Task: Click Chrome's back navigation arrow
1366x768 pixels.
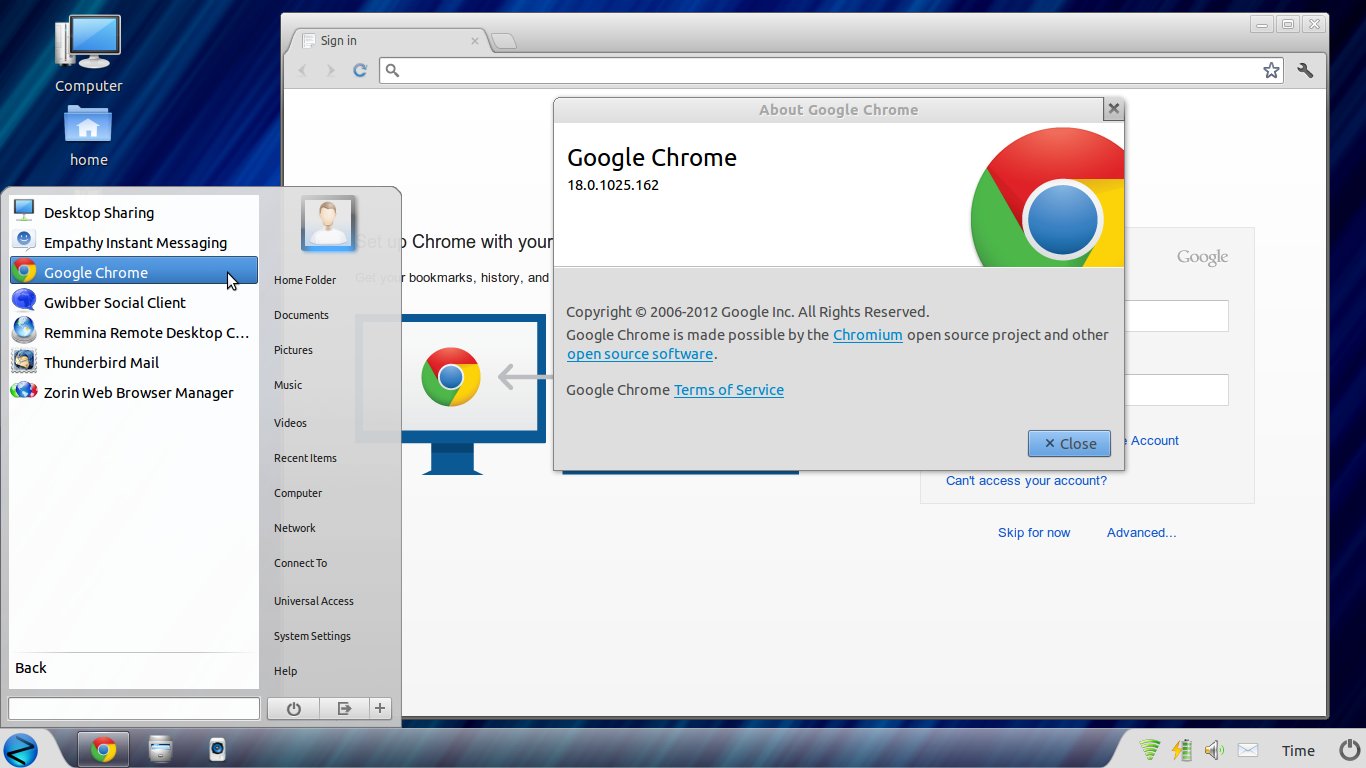Action: 302,70
